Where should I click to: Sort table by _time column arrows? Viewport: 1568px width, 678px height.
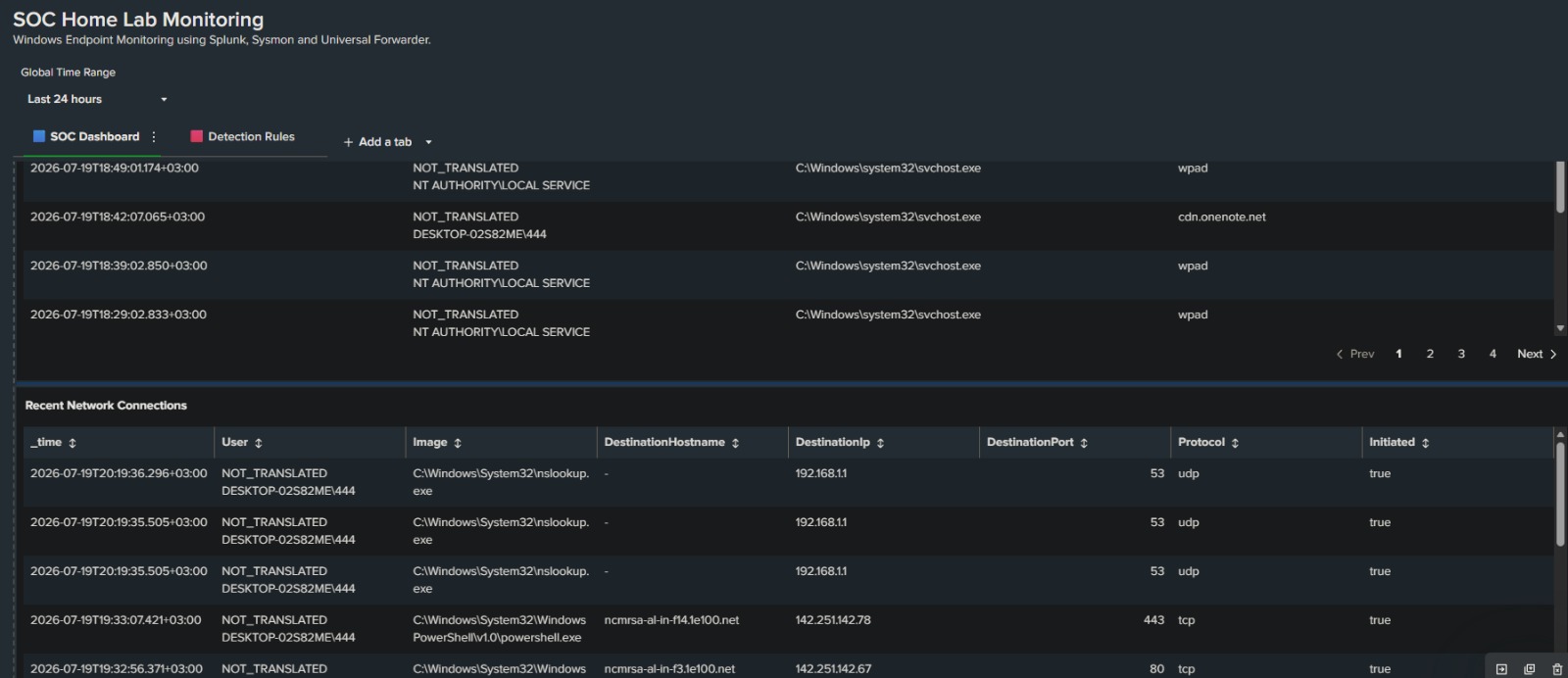73,443
